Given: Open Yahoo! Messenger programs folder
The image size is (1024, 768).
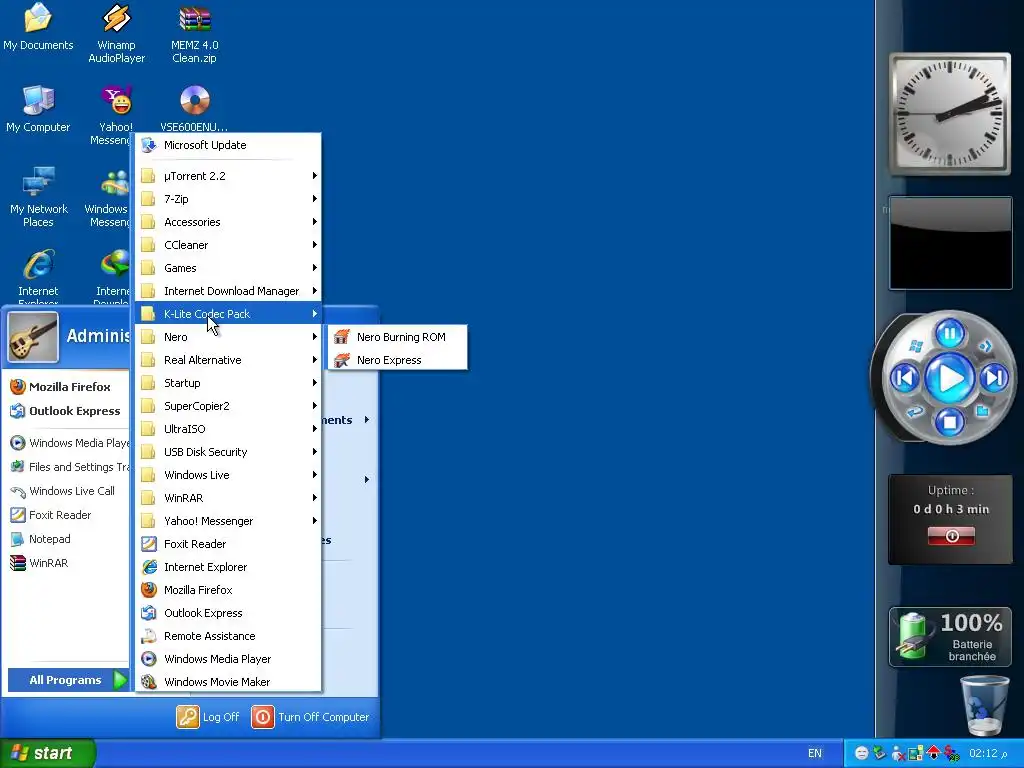Looking at the screenshot, I should (x=229, y=521).
